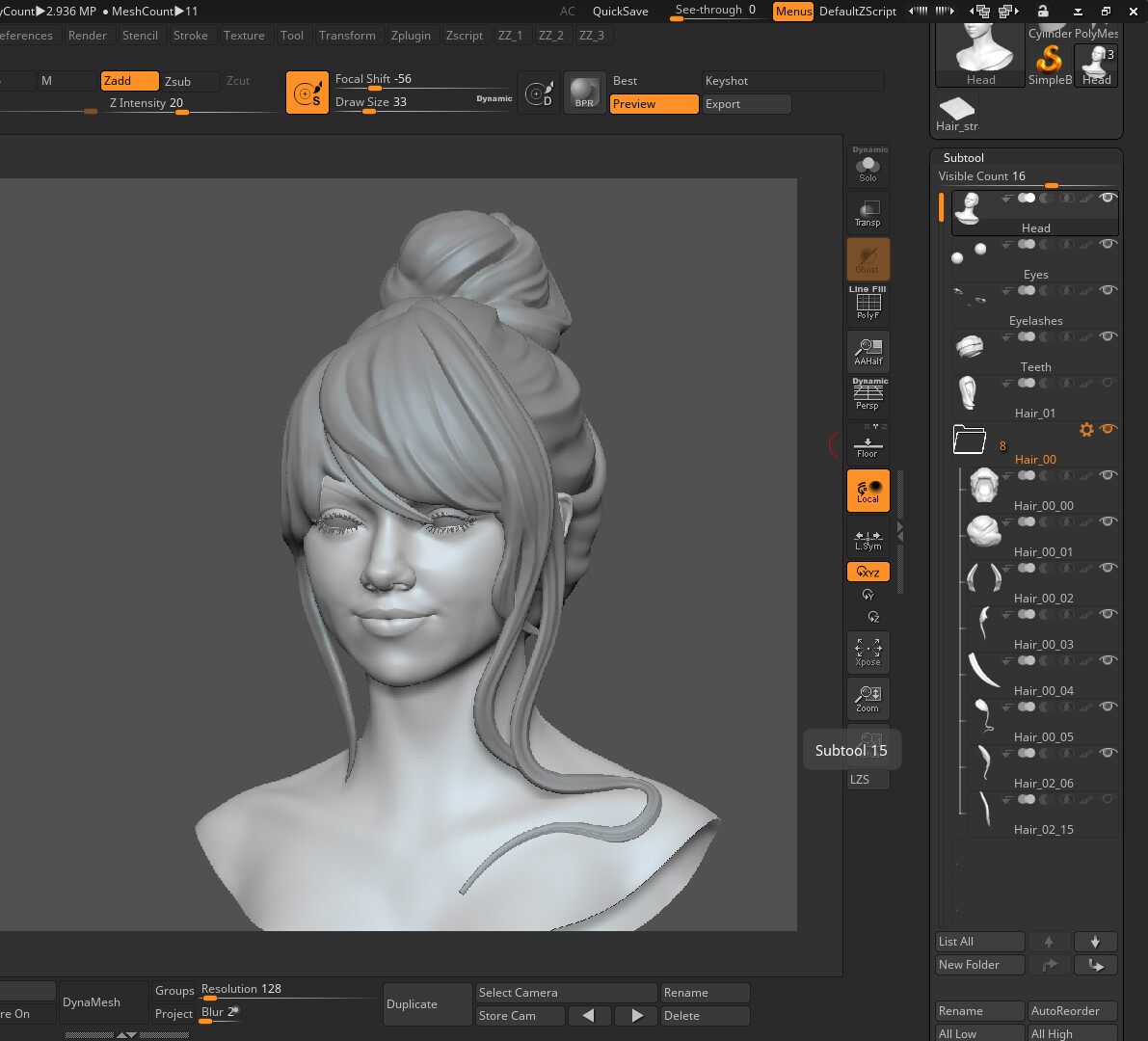Enable Local transformation pivot

pos(868,491)
